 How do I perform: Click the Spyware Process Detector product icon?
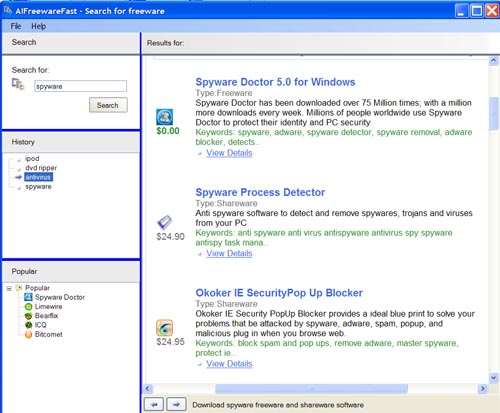point(164,222)
